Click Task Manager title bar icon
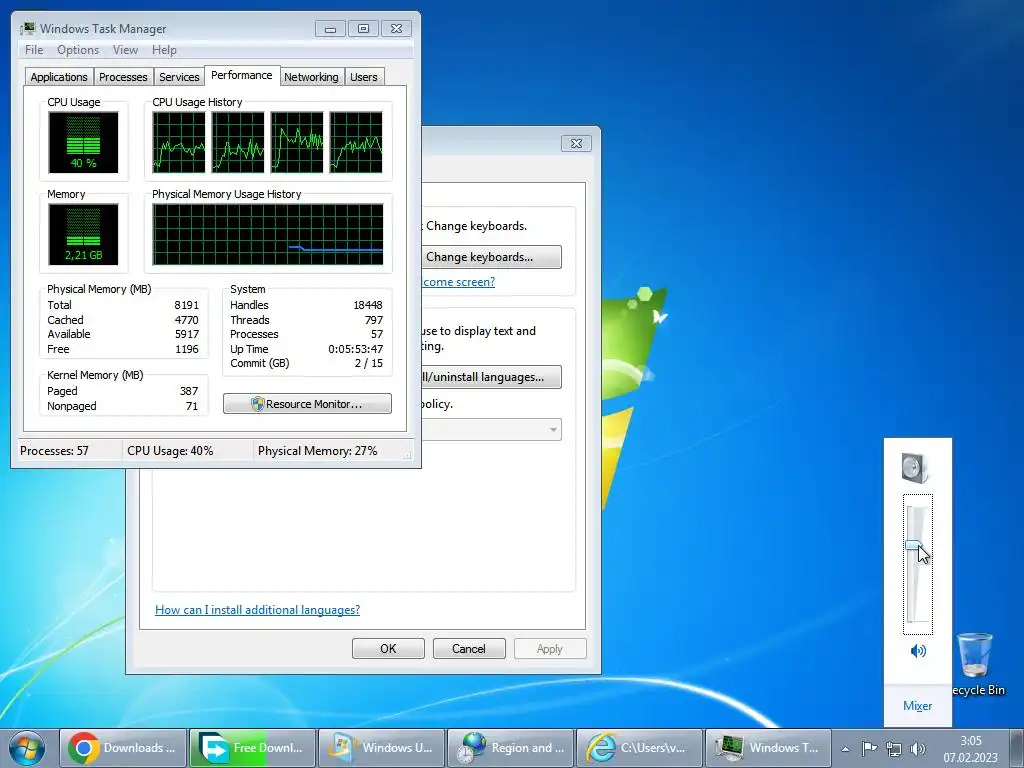Viewport: 1024px width, 768px height. [x=27, y=29]
